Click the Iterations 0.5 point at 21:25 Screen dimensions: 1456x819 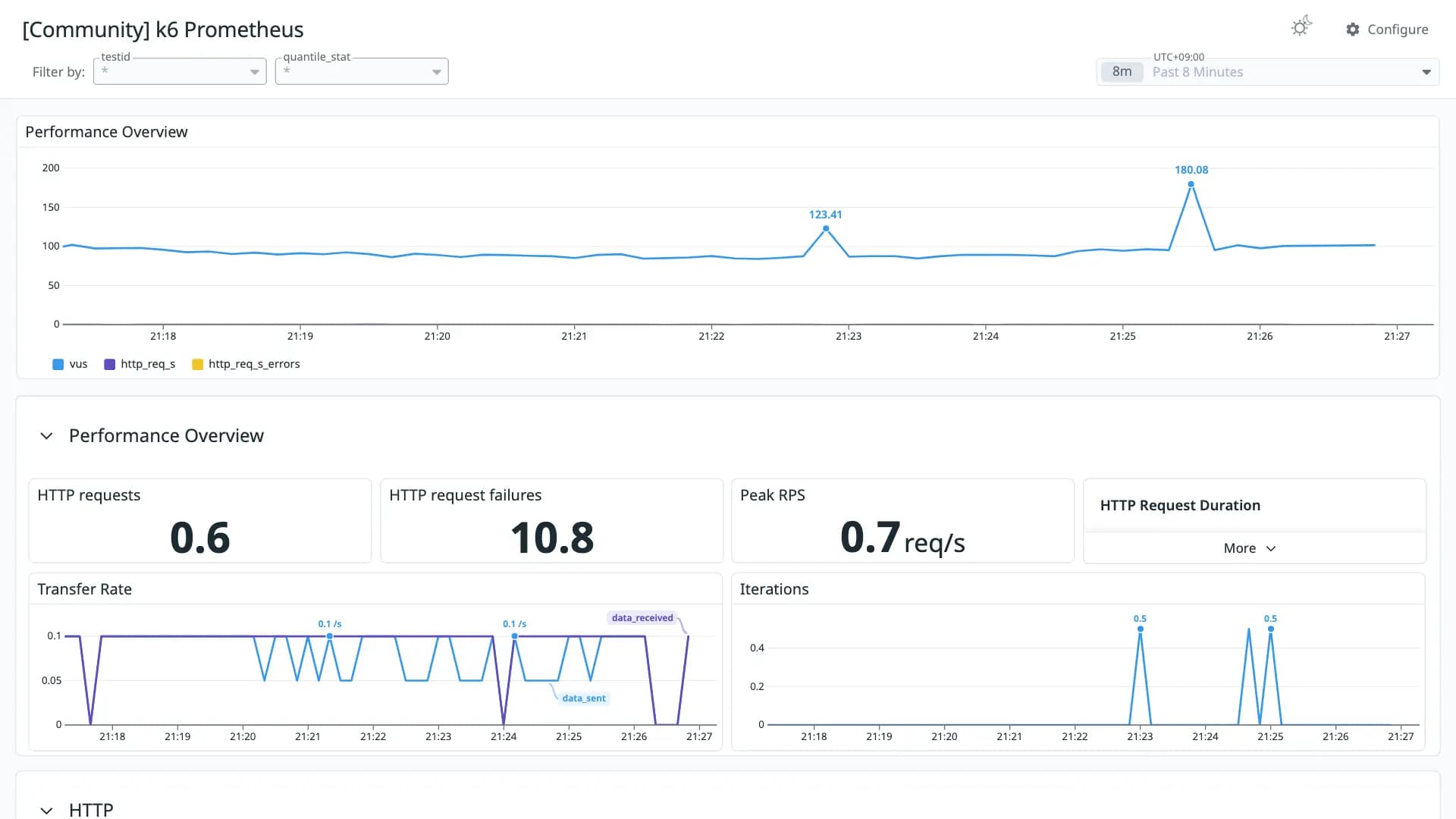[1270, 629]
